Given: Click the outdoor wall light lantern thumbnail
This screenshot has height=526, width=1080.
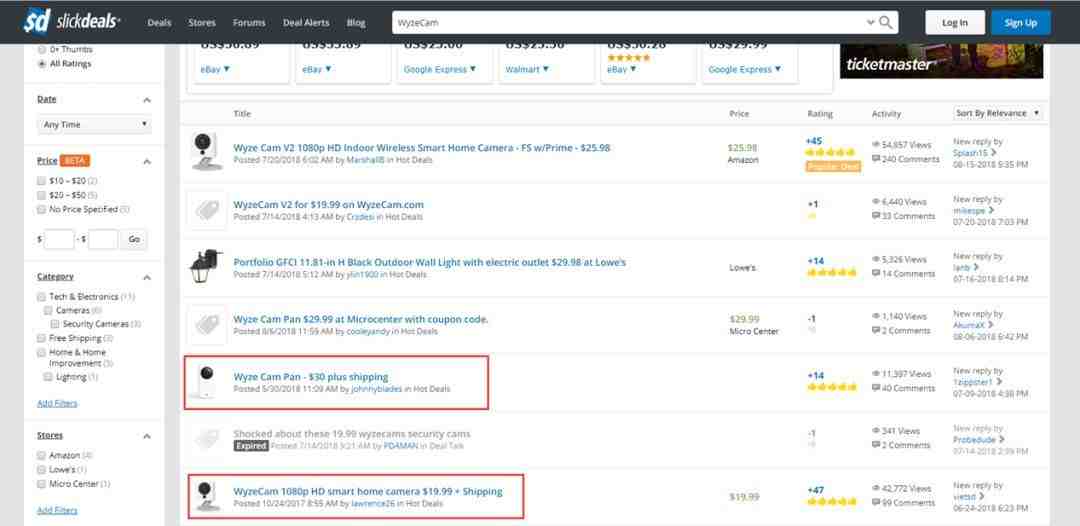Looking at the screenshot, I should (x=206, y=266).
